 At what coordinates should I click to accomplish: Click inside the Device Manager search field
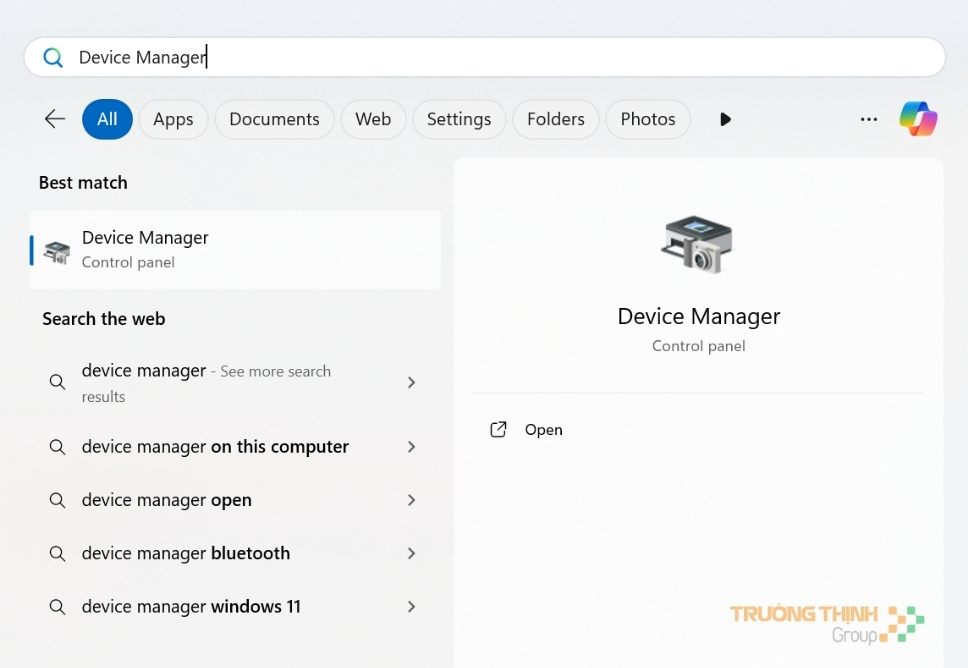[500, 58]
